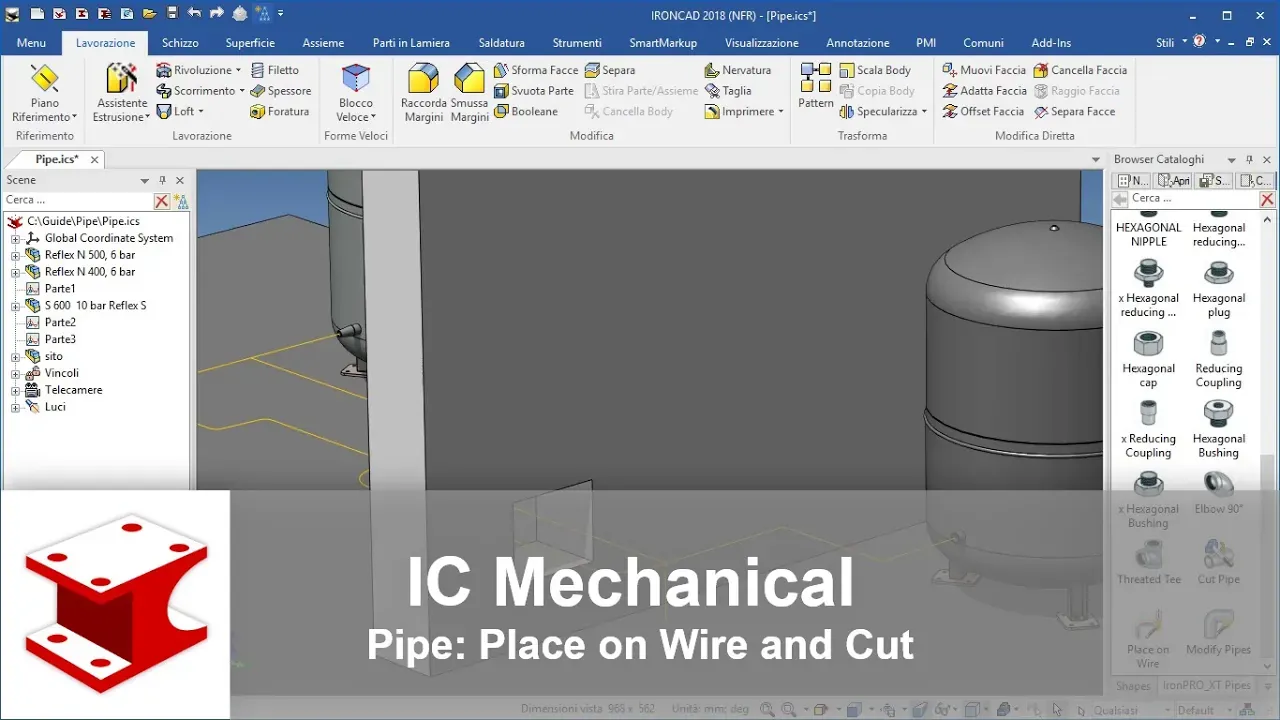Image resolution: width=1280 pixels, height=720 pixels.
Task: Open the Loft dropdown arrow
Action: [201, 112]
